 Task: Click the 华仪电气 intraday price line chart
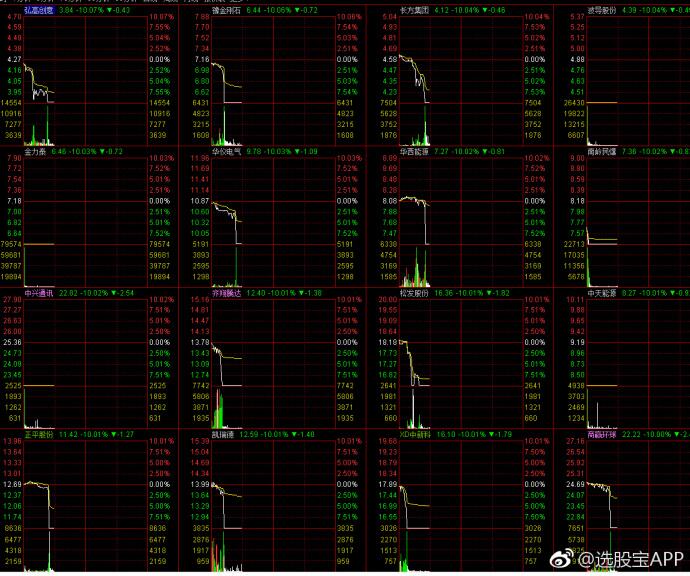point(227,215)
